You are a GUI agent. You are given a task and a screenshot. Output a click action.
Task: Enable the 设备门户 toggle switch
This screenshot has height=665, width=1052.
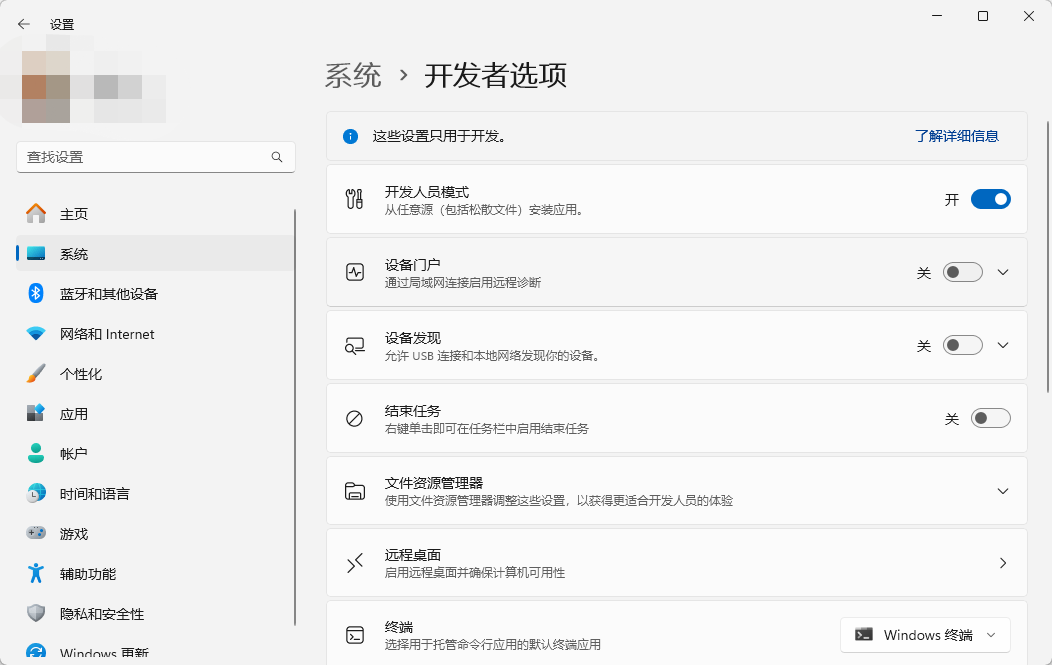point(962,272)
